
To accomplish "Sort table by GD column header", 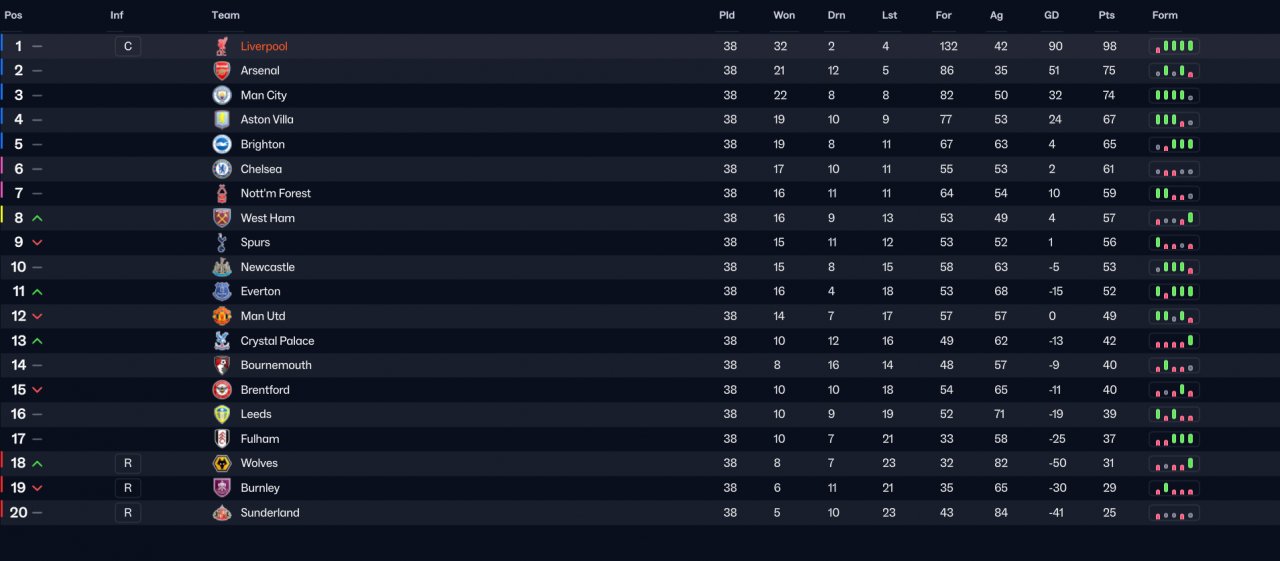I will 1051,15.
